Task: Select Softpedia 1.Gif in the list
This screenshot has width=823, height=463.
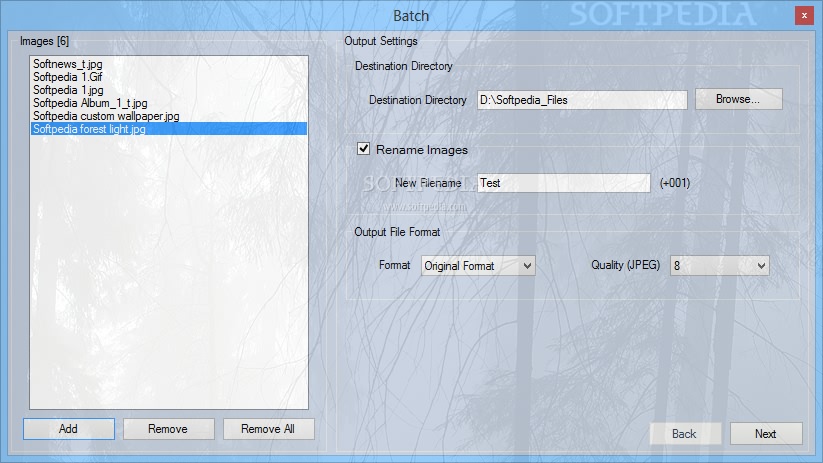Action: coord(168,77)
